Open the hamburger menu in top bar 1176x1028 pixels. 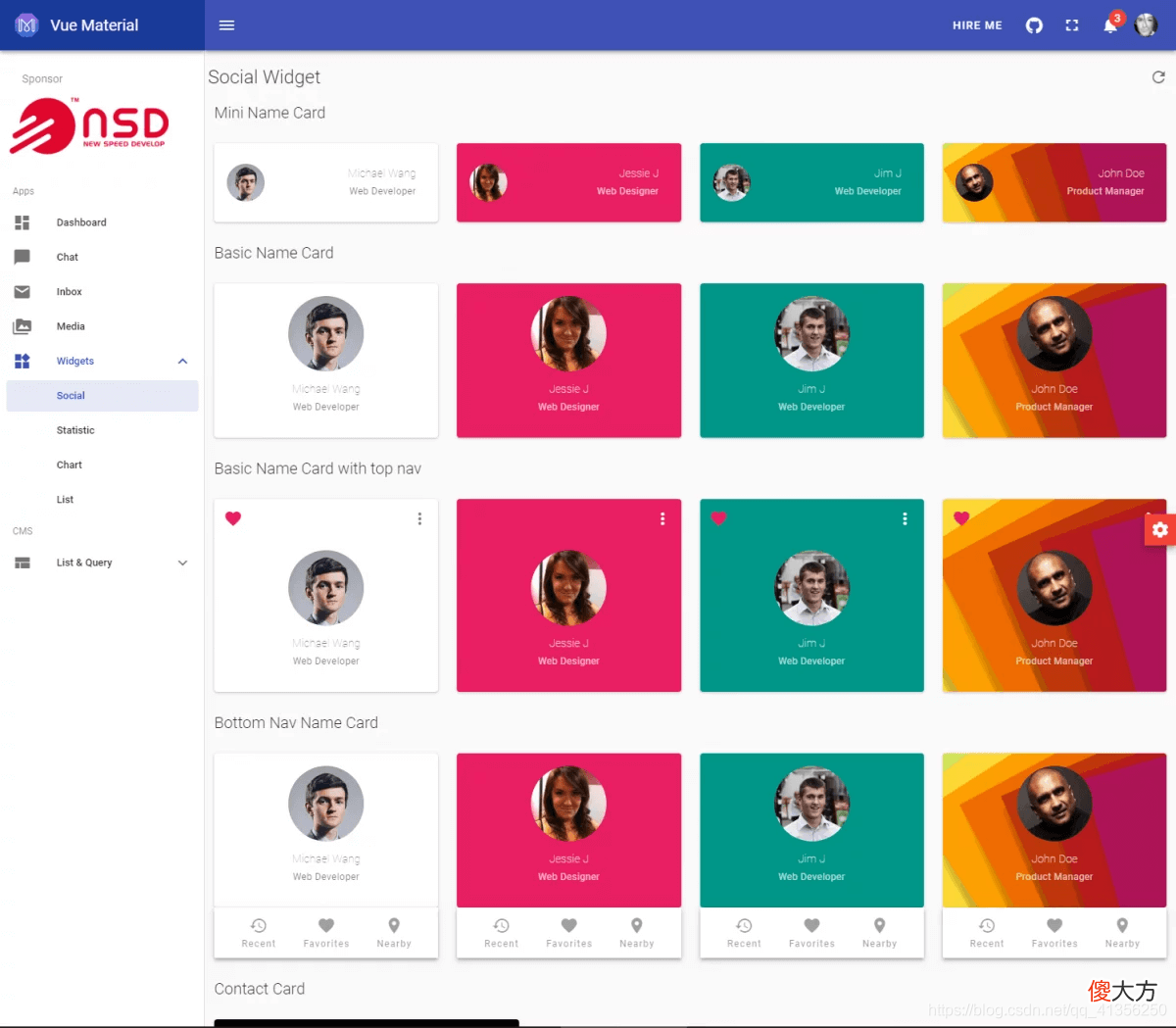(x=226, y=25)
